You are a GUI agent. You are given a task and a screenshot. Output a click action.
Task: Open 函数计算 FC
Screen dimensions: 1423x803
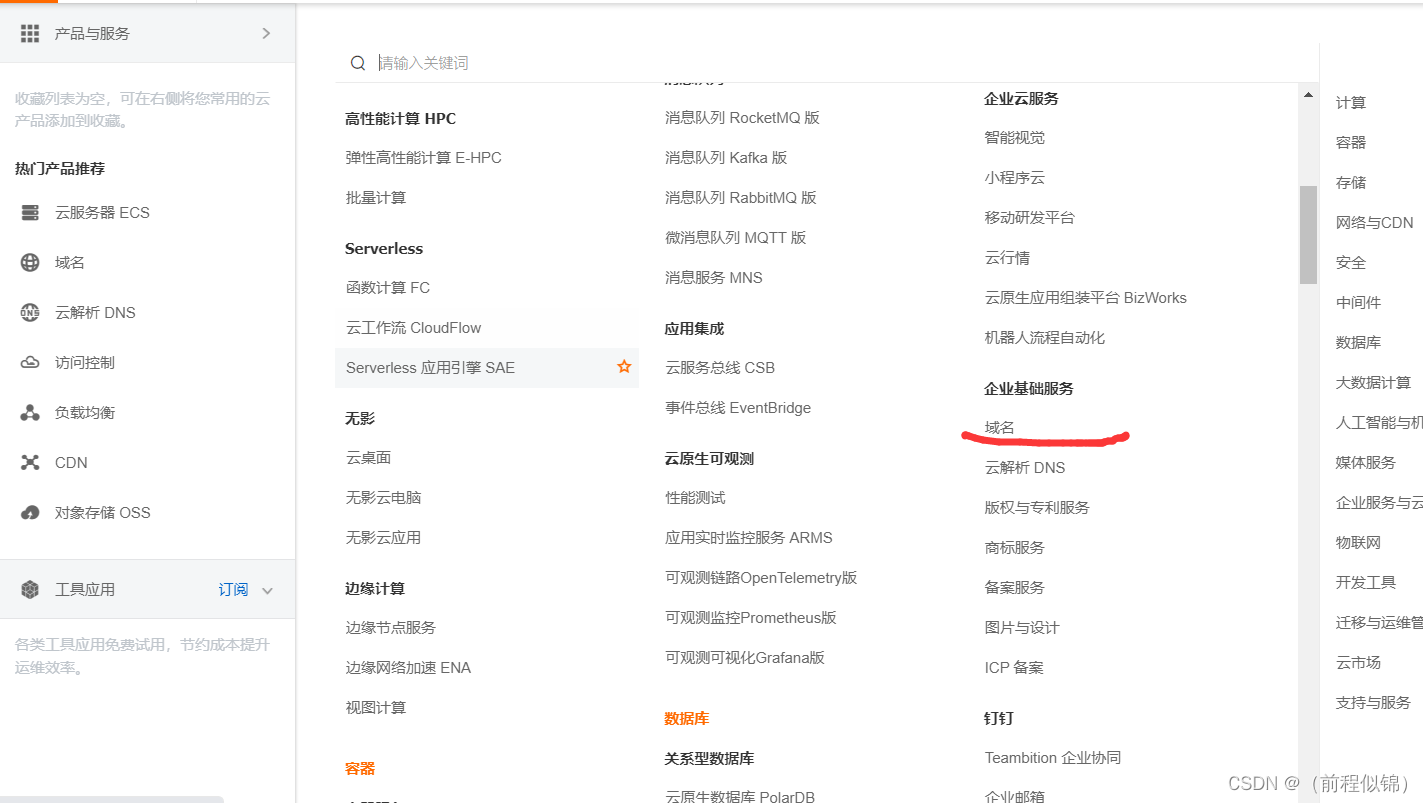(388, 287)
